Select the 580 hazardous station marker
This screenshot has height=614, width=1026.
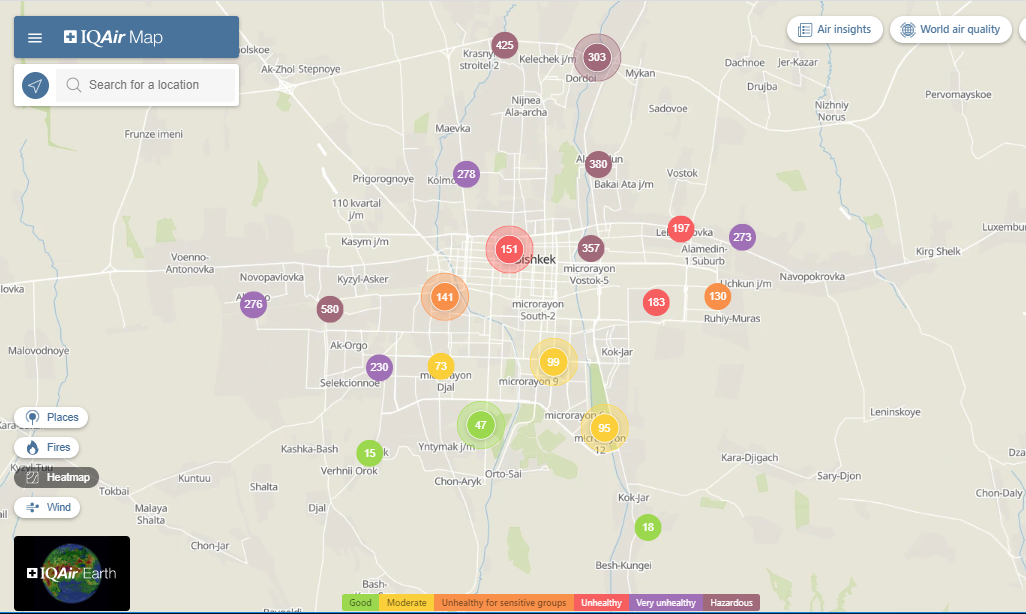[330, 309]
